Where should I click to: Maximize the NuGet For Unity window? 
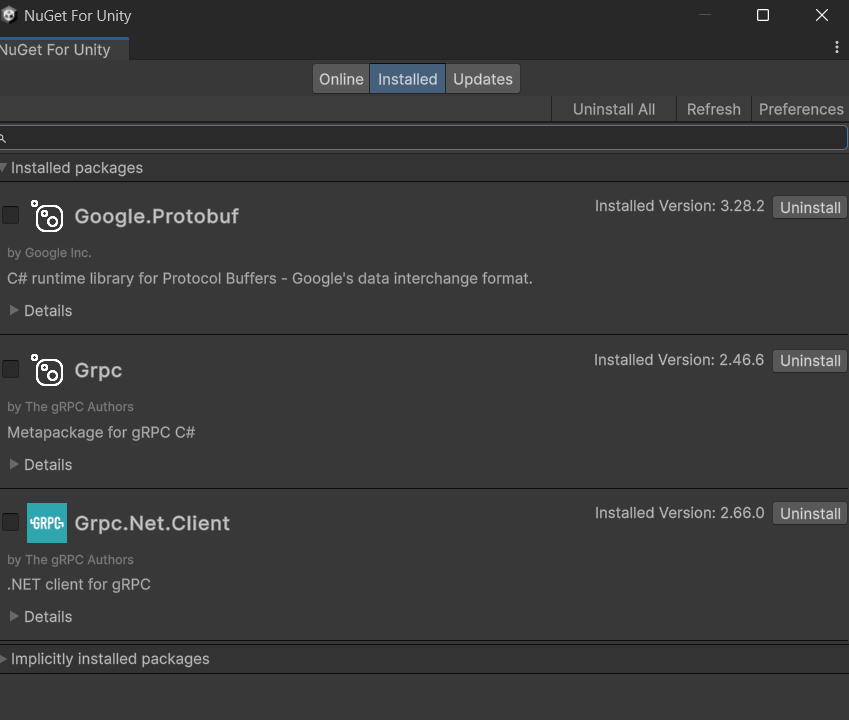(x=763, y=15)
